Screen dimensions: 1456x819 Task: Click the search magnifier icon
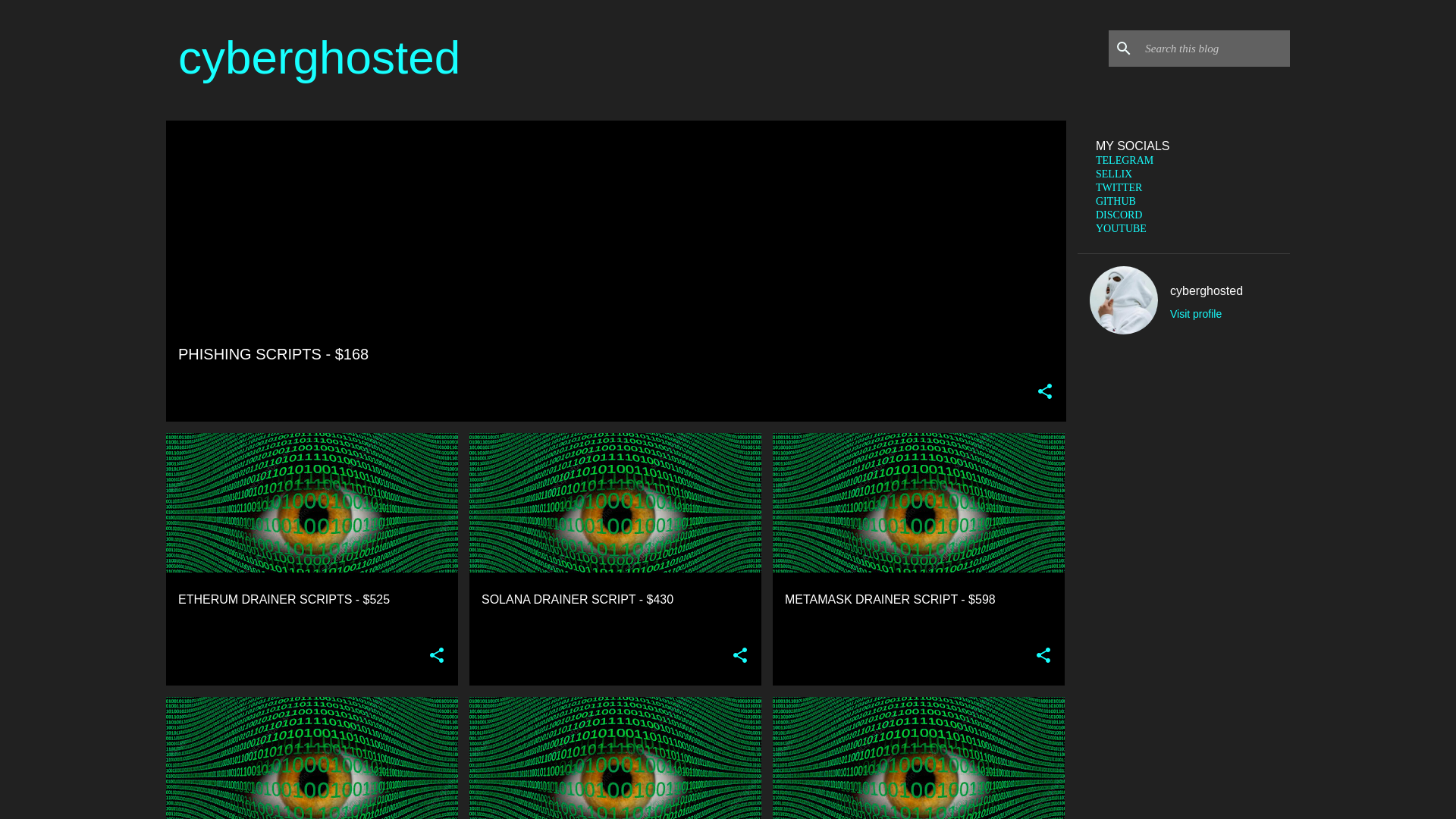[1123, 49]
